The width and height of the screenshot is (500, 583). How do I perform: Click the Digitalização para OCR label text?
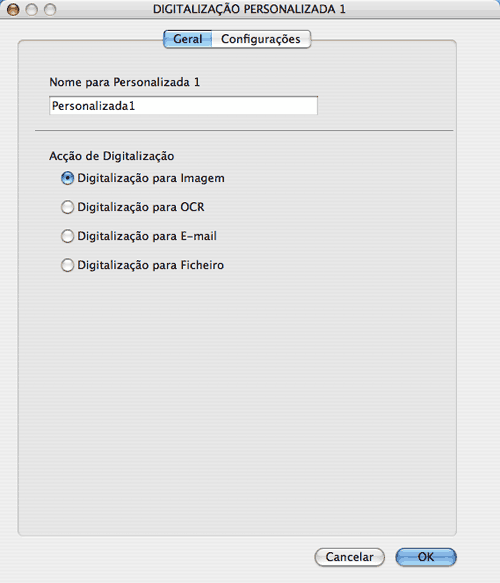141,207
